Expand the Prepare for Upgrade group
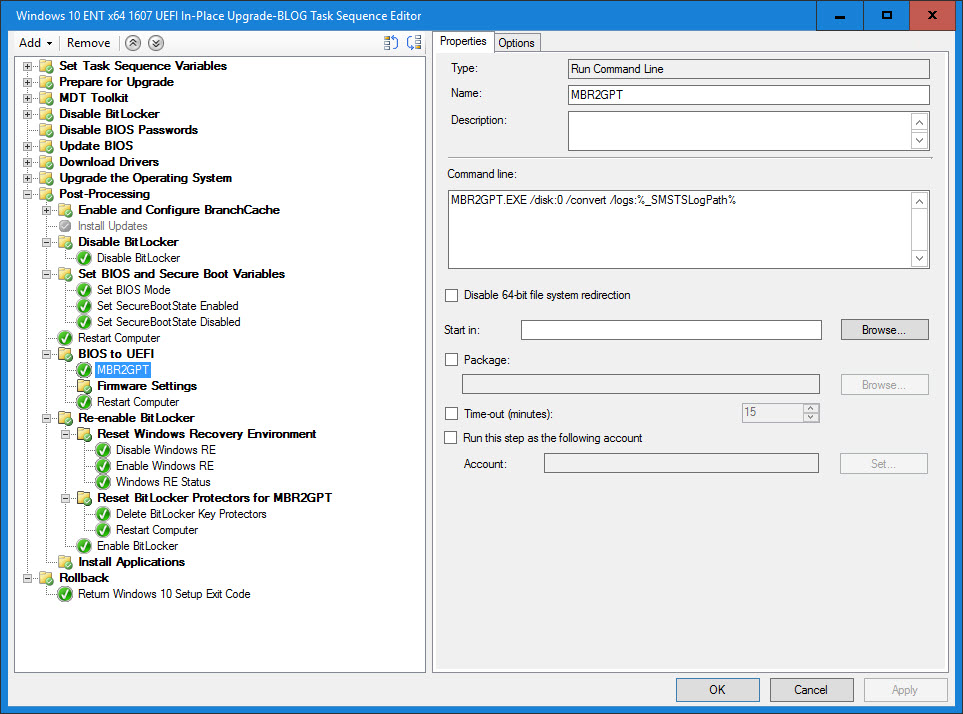The image size is (963, 714). [x=28, y=82]
